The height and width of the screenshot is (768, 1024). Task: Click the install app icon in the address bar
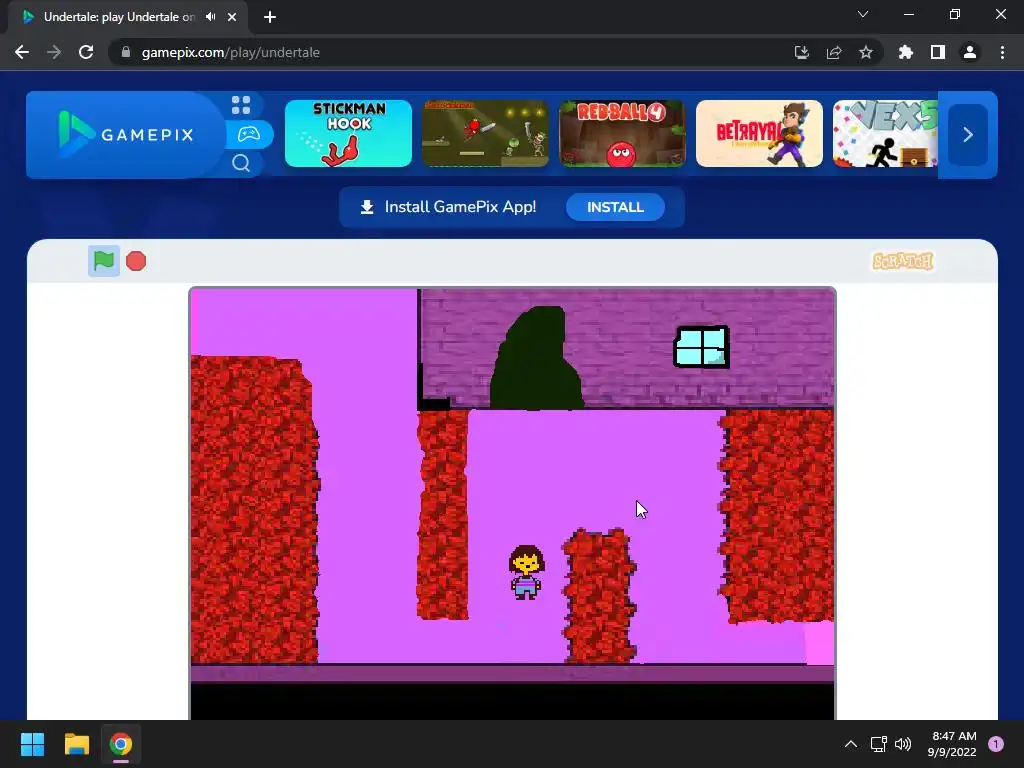point(801,52)
